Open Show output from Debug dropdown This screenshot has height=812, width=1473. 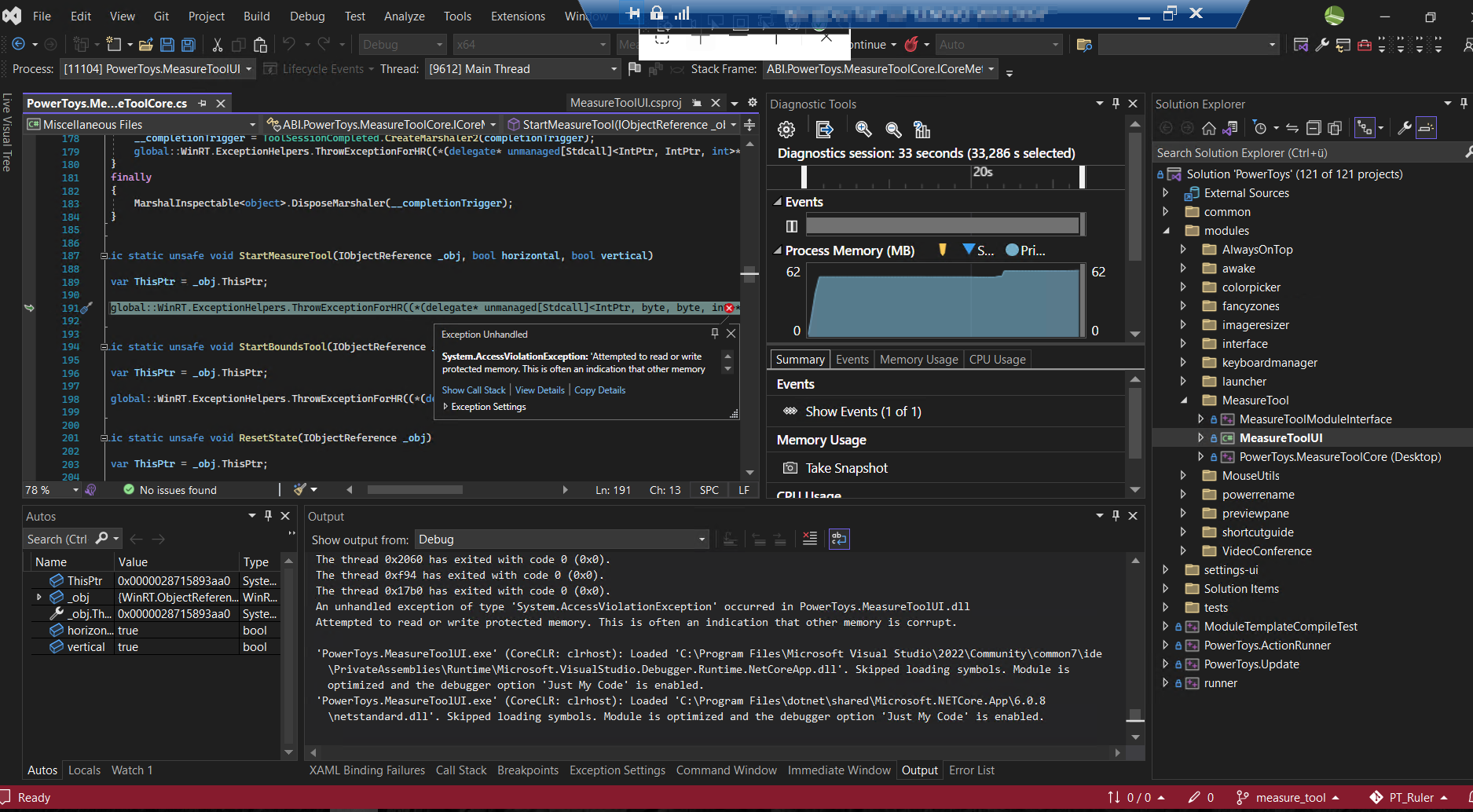(x=562, y=540)
